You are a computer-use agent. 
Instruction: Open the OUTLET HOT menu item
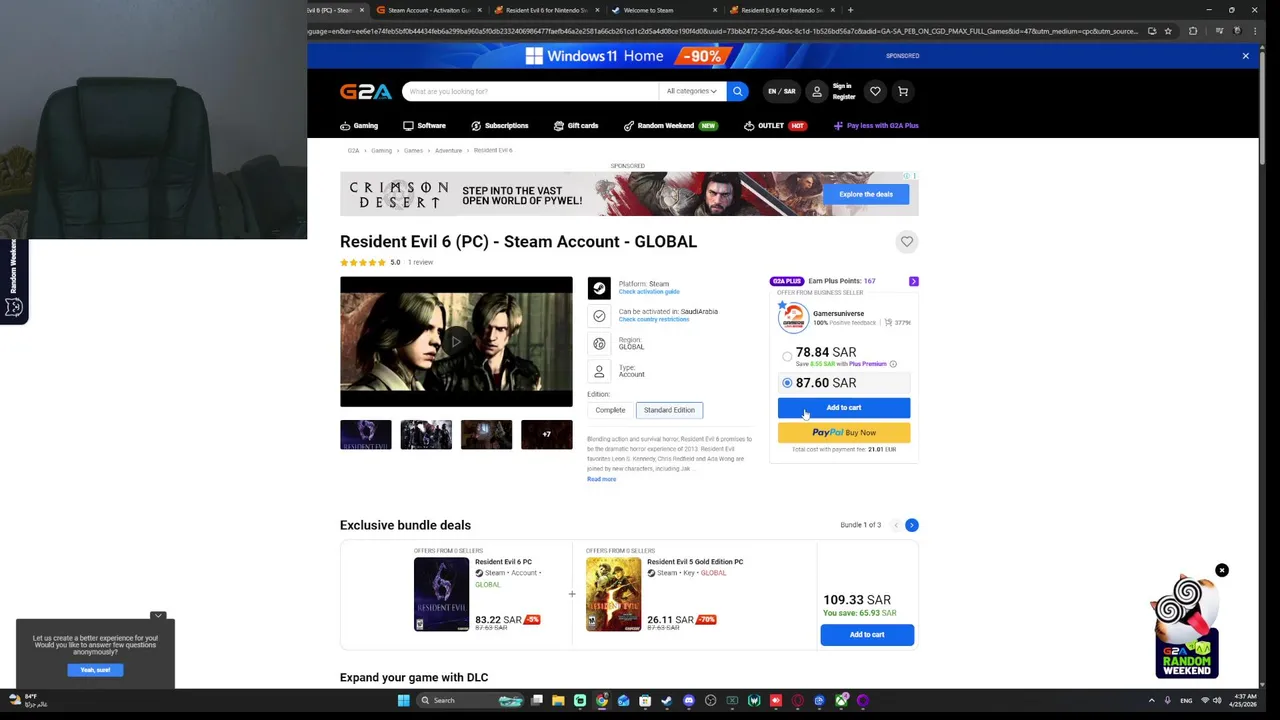click(775, 126)
